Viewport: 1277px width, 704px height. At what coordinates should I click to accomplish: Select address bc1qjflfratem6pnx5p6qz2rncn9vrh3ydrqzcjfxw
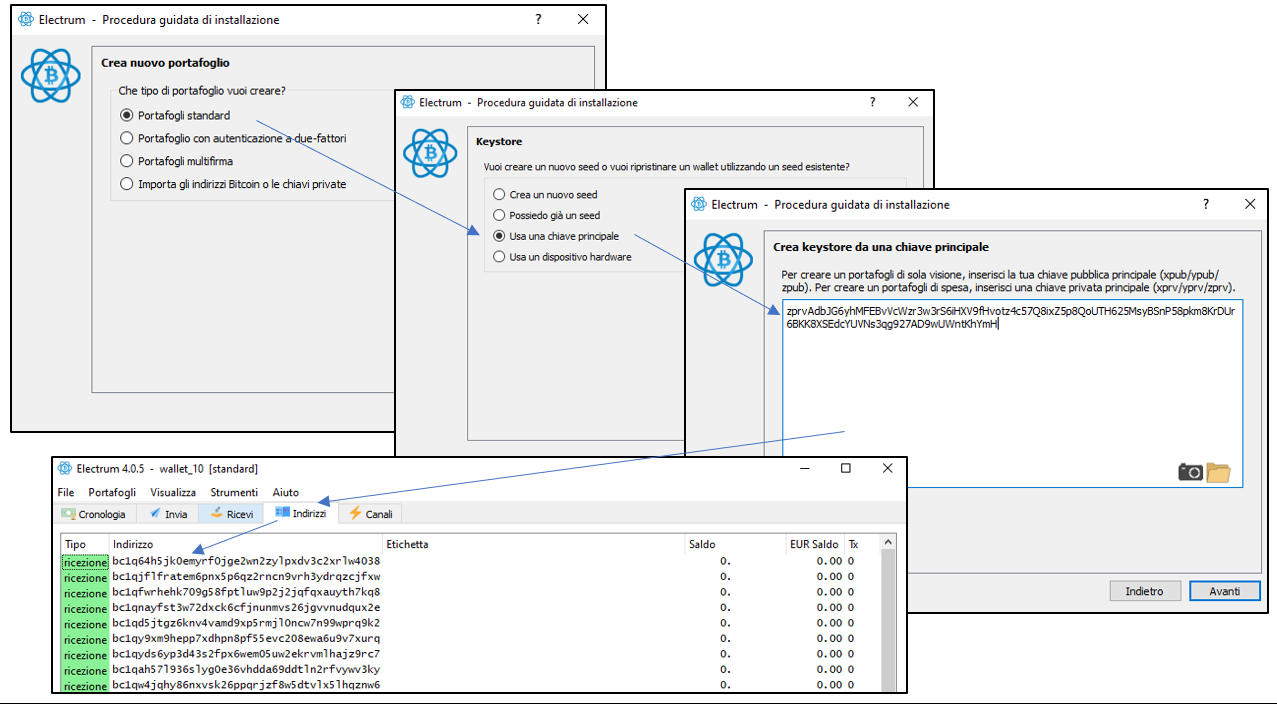tap(246, 577)
